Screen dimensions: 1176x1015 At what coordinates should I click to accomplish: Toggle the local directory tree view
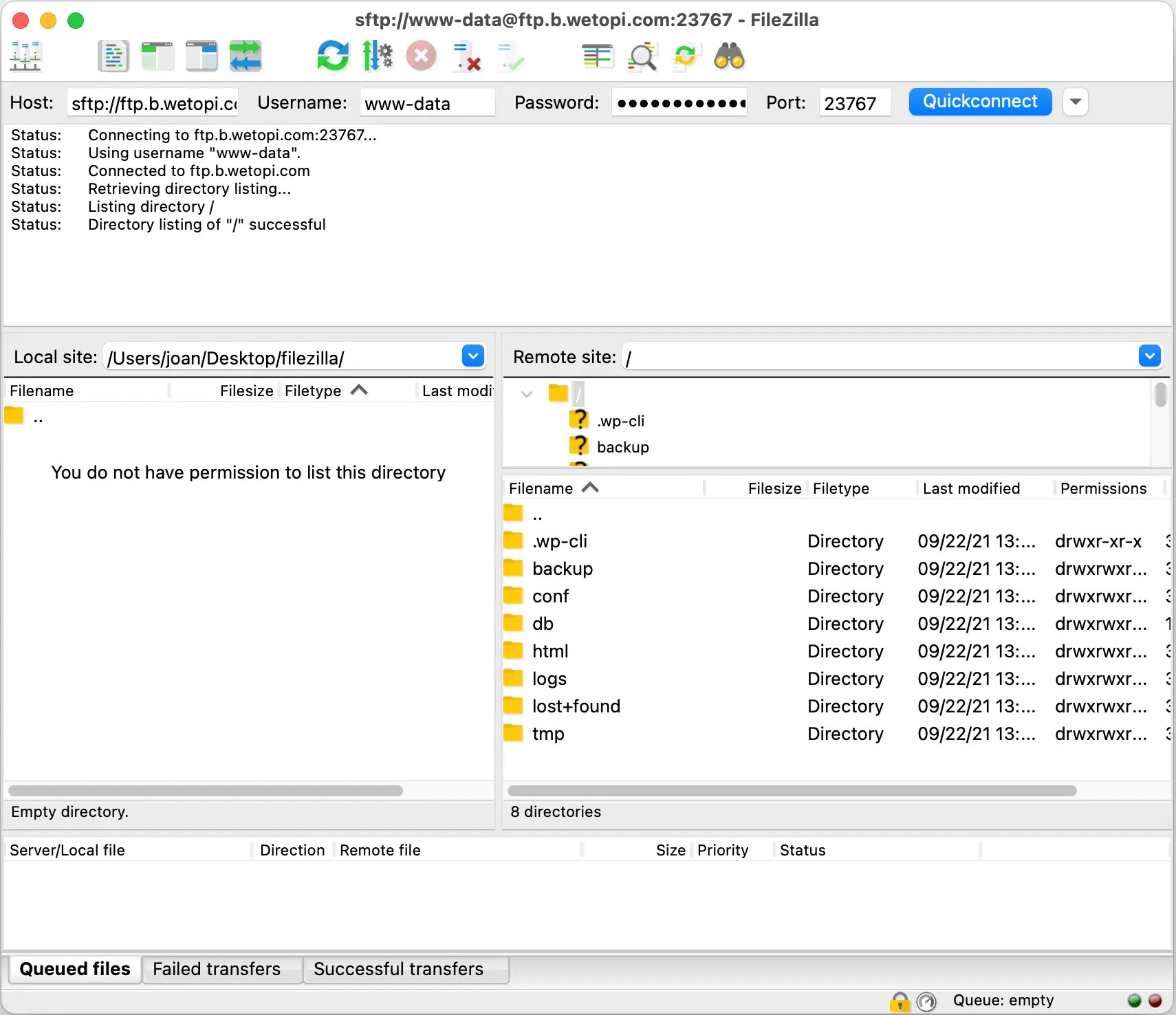point(157,56)
